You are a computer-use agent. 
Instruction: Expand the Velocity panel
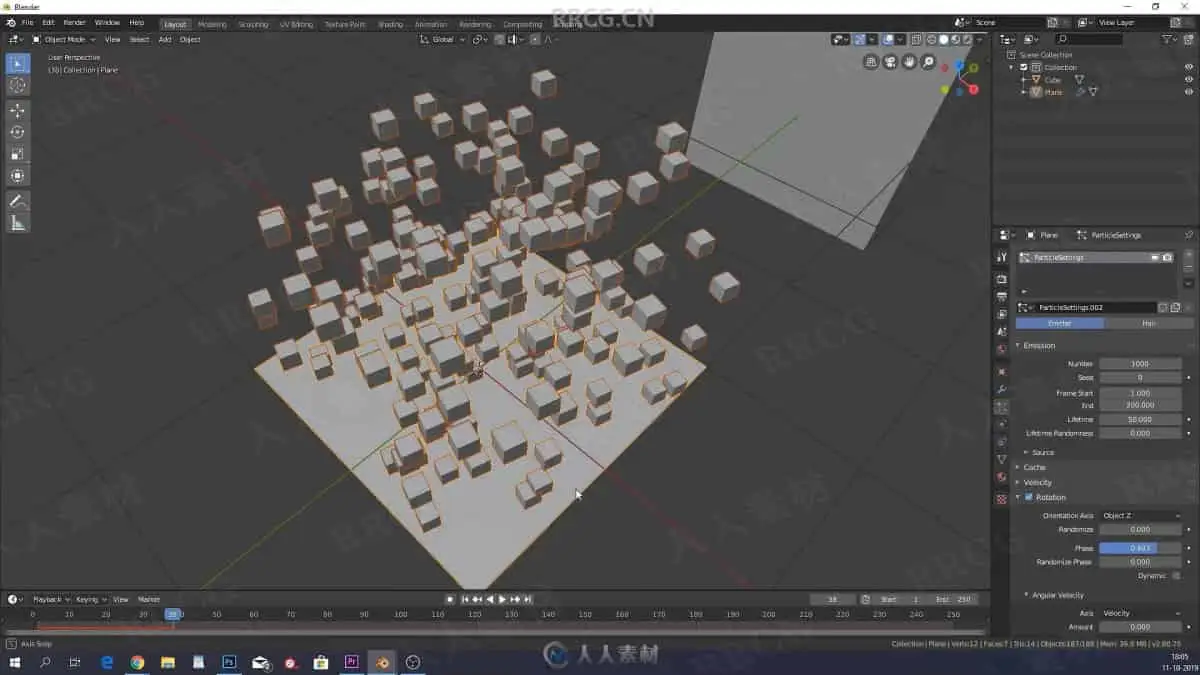1037,482
